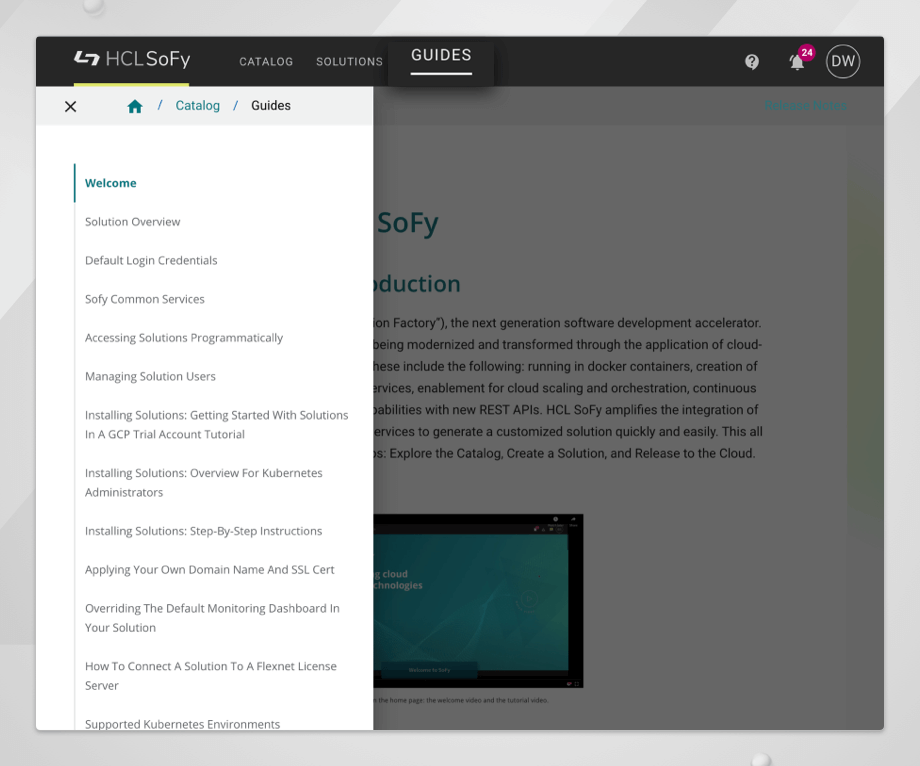Select the Guides tab
Screen dimensions: 920x766
441,56
